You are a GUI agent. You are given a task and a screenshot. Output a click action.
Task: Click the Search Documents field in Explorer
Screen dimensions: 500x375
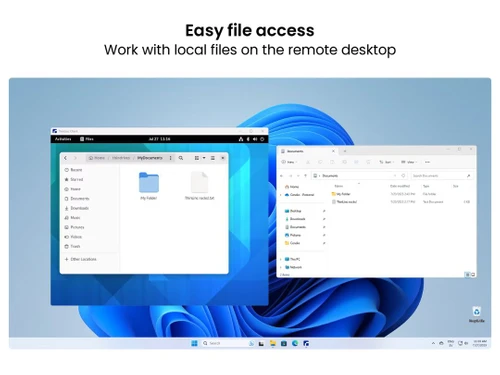point(442,176)
